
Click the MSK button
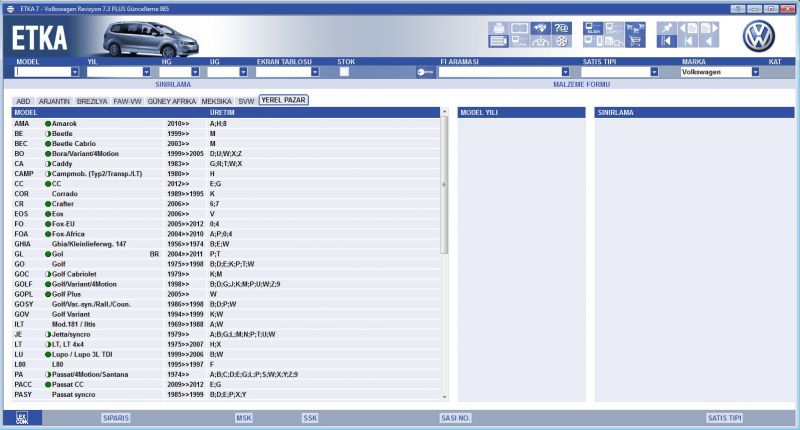click(243, 418)
